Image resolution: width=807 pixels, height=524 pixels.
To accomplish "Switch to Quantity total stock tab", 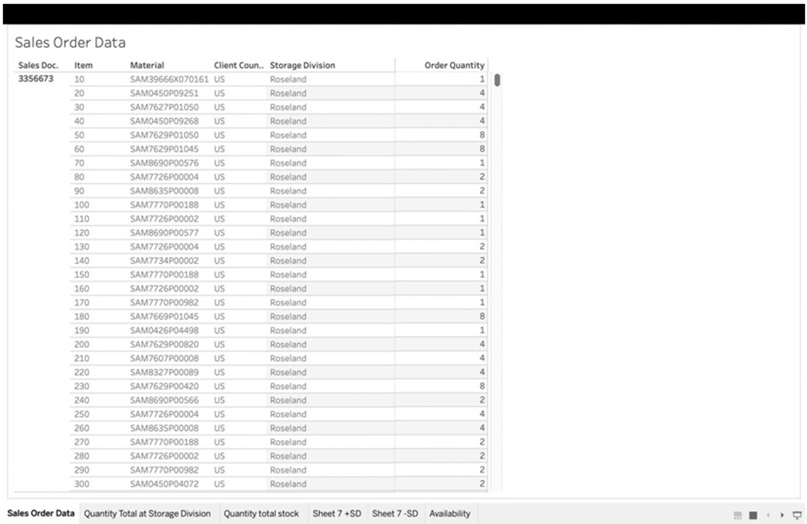I will pyautogui.click(x=261, y=514).
